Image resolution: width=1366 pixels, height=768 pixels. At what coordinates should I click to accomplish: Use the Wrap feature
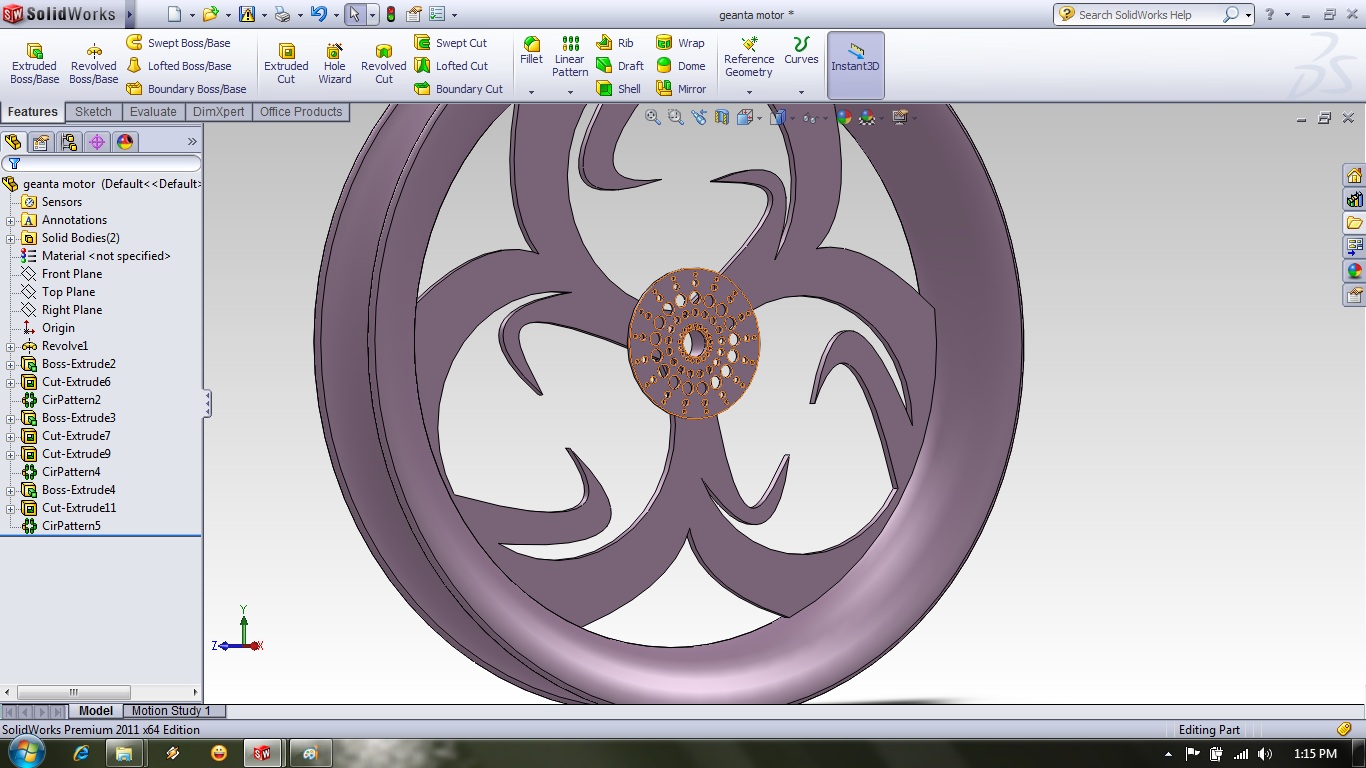pos(680,43)
